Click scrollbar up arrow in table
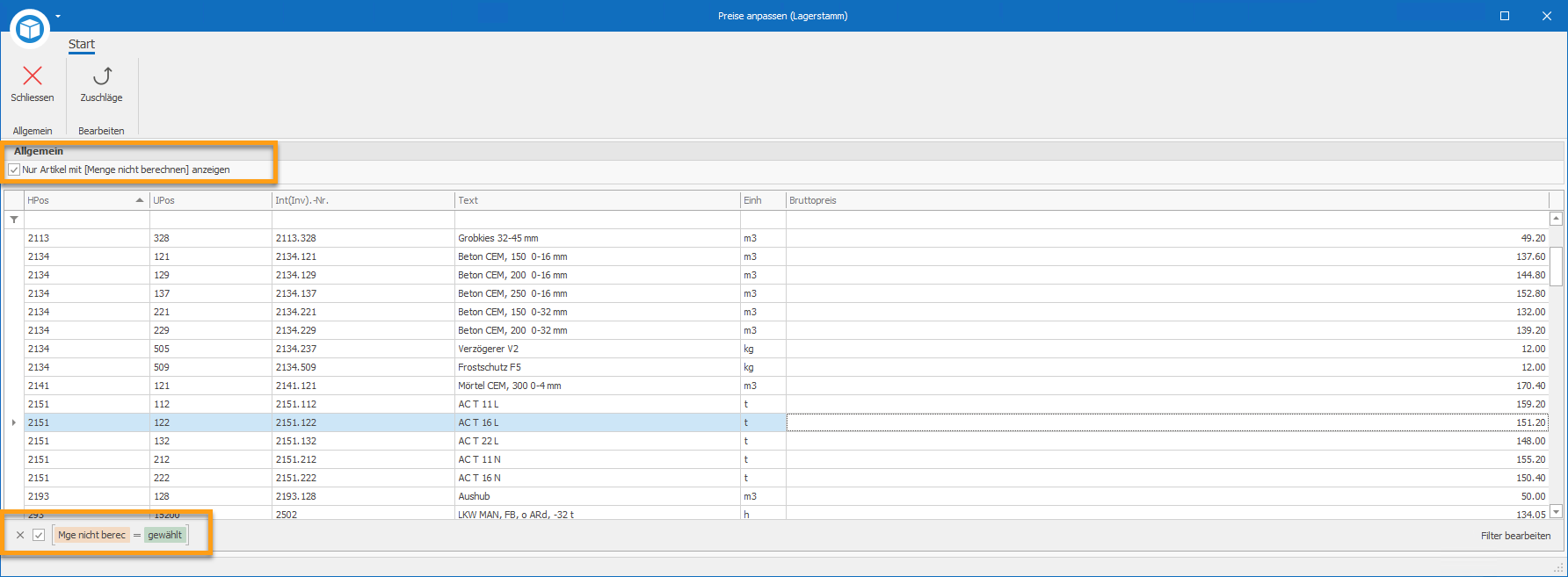 click(1556, 218)
